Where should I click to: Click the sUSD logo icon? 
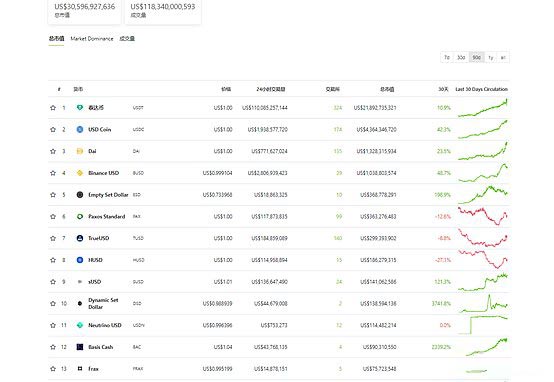[x=80, y=282]
